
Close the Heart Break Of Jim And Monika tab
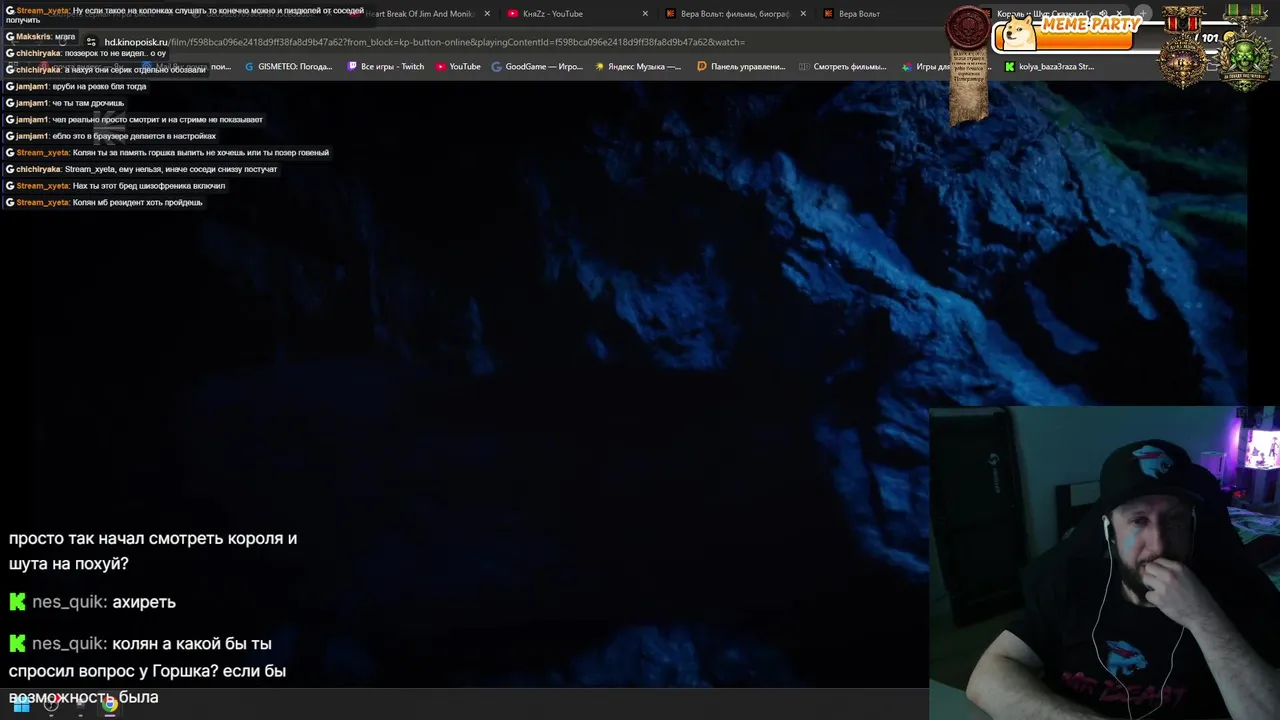[487, 14]
